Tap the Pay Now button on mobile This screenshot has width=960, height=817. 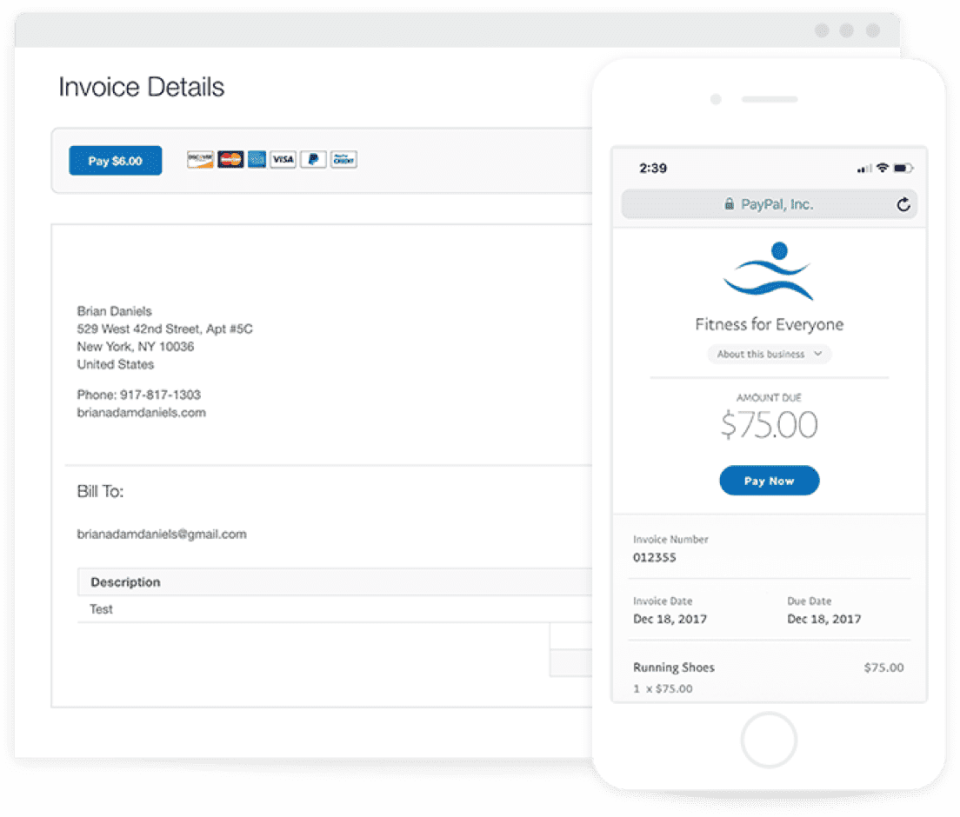pos(769,480)
